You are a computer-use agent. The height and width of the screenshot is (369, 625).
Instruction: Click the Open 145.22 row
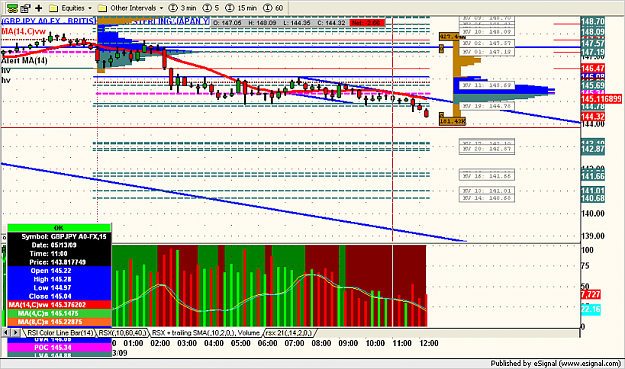[x=59, y=271]
